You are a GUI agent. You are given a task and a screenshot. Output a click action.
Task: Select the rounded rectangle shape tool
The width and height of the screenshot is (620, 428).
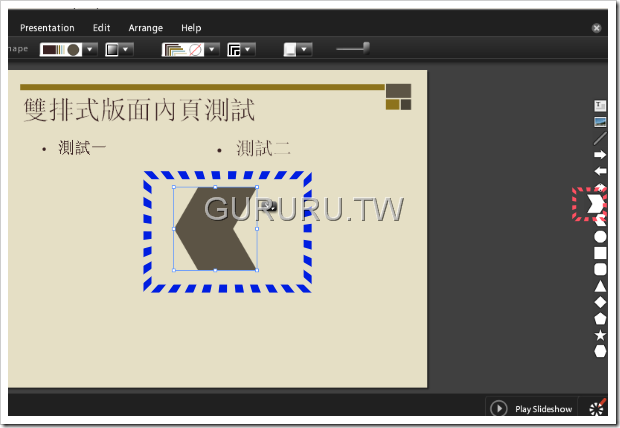[600, 269]
